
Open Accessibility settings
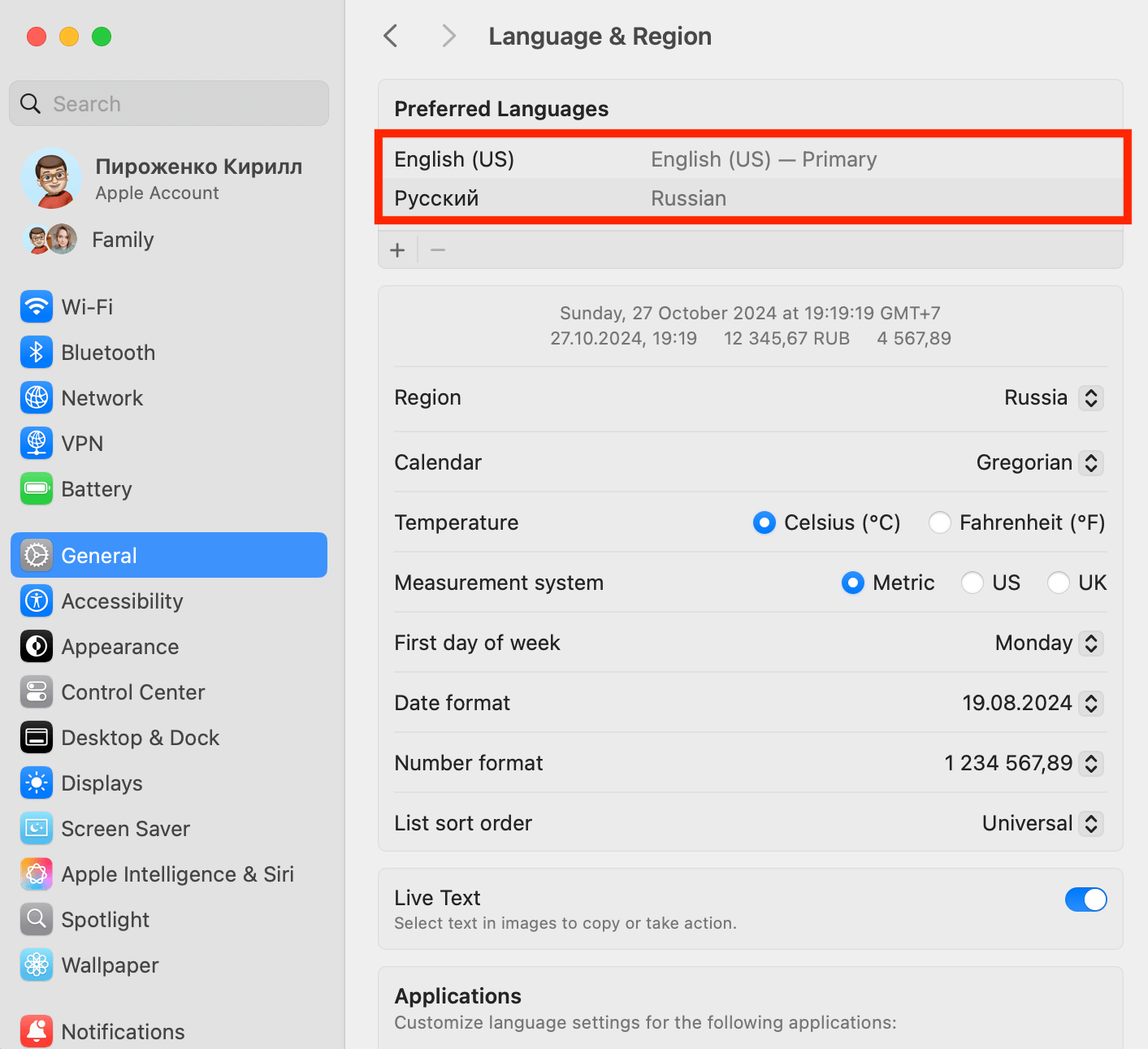122,600
